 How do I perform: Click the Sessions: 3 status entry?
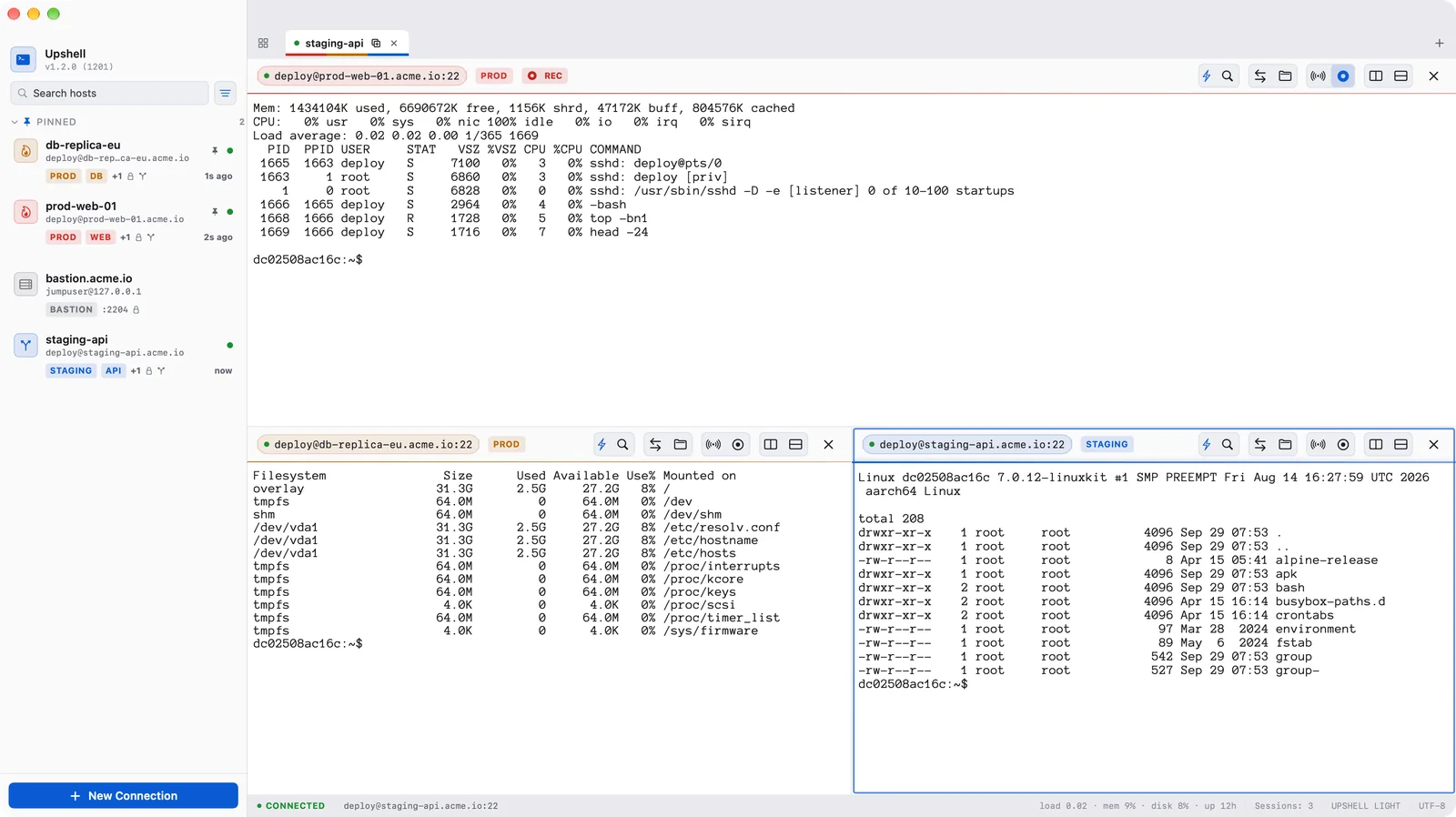(1283, 806)
